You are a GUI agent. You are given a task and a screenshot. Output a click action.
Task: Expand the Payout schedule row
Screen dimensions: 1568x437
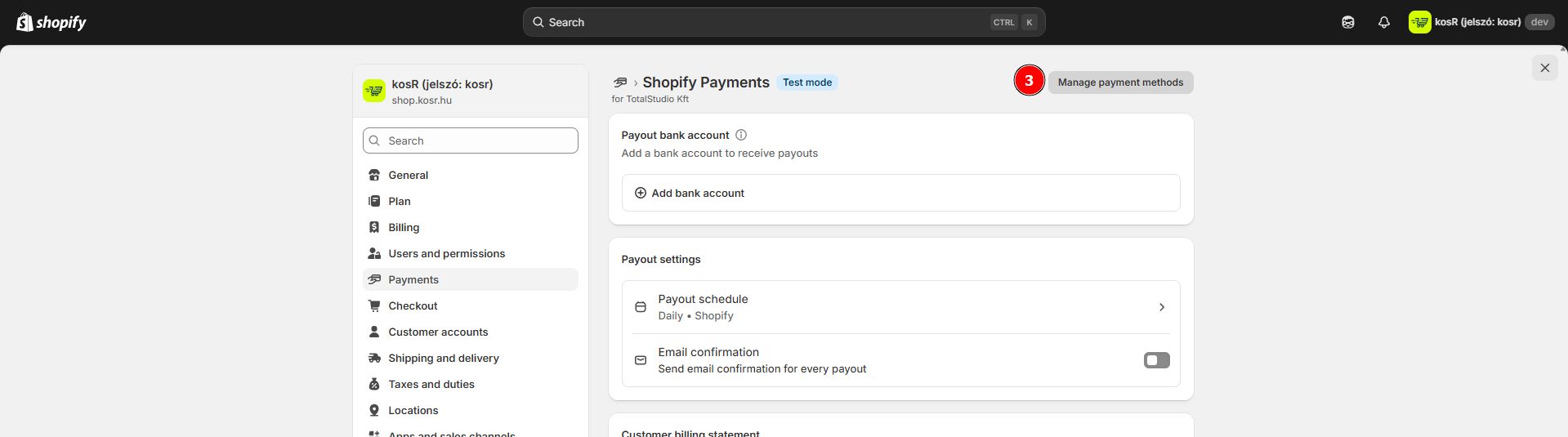[x=900, y=307]
